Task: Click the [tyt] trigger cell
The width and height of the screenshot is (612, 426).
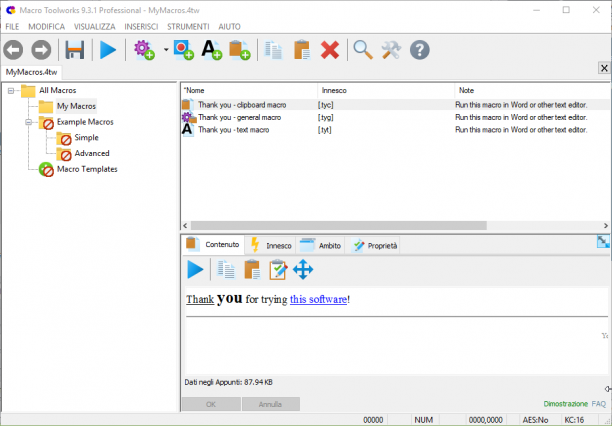Action: 325,130
